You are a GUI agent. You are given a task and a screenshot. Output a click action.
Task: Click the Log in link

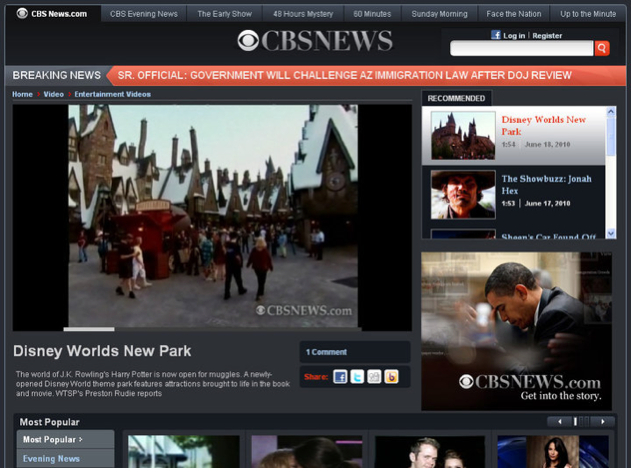(x=514, y=35)
